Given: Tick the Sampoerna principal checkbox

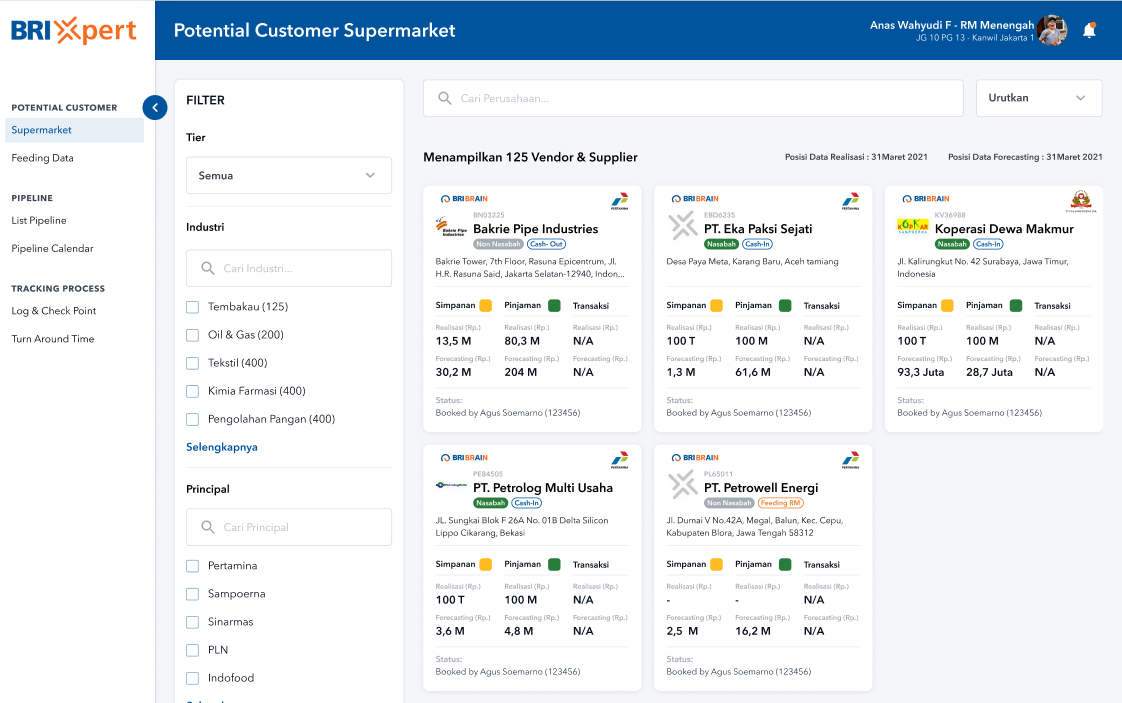Looking at the screenshot, I should (x=192, y=594).
